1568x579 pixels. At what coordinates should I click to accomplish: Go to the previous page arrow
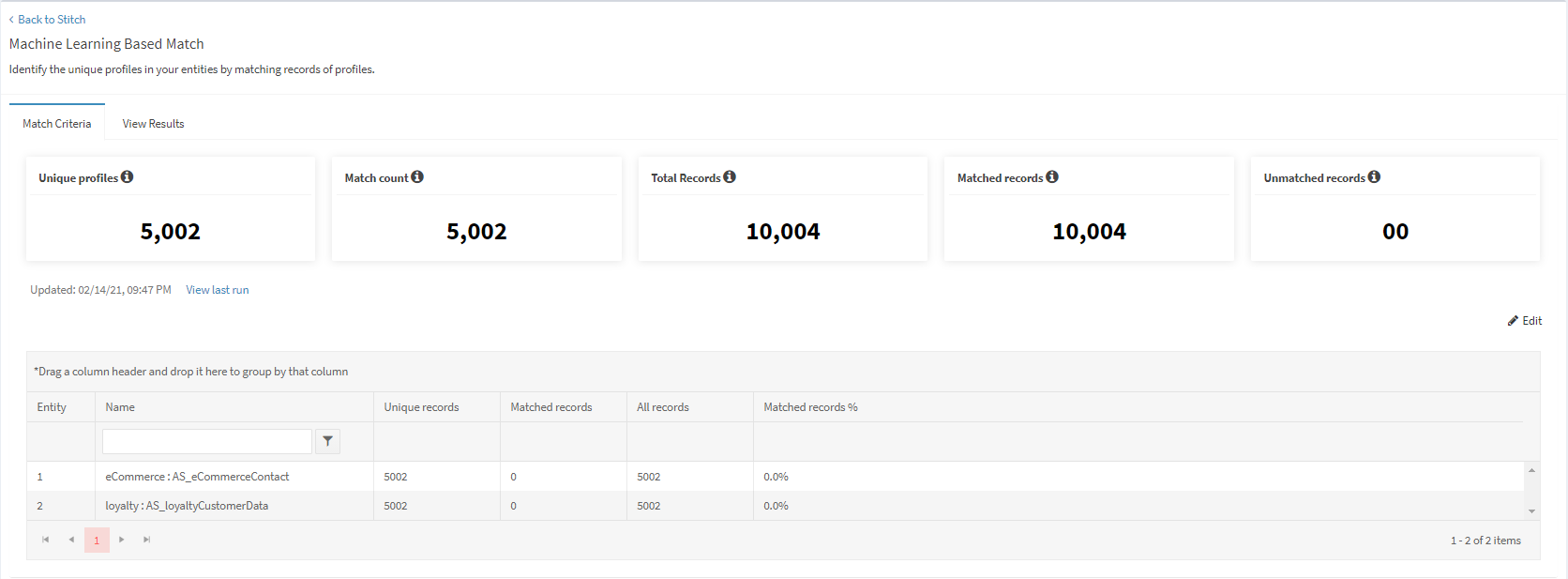pos(71,540)
